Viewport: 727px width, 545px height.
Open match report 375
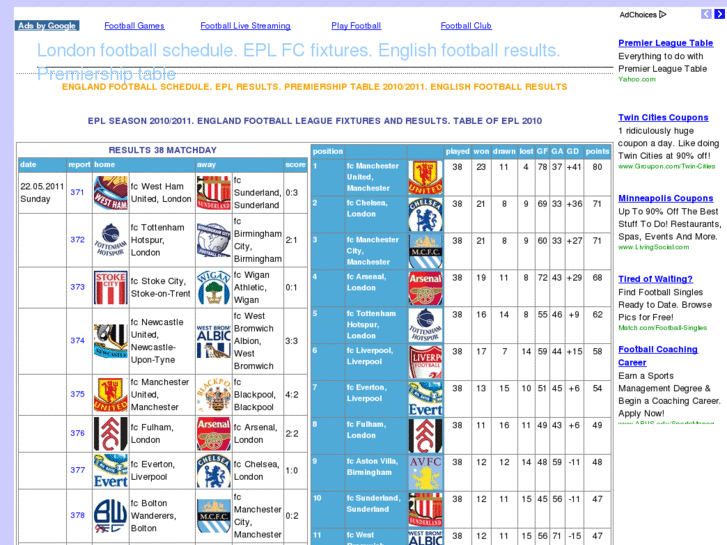pos(77,394)
